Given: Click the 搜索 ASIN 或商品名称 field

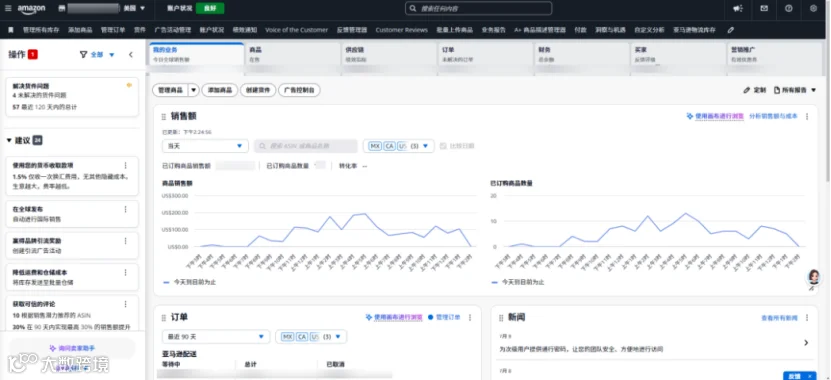Looking at the screenshot, I should 306,146.
